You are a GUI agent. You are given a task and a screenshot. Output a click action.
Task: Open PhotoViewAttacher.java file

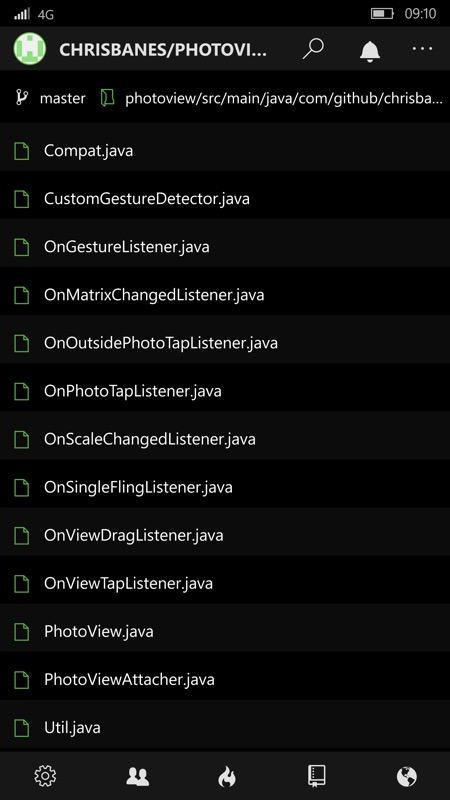click(225, 680)
